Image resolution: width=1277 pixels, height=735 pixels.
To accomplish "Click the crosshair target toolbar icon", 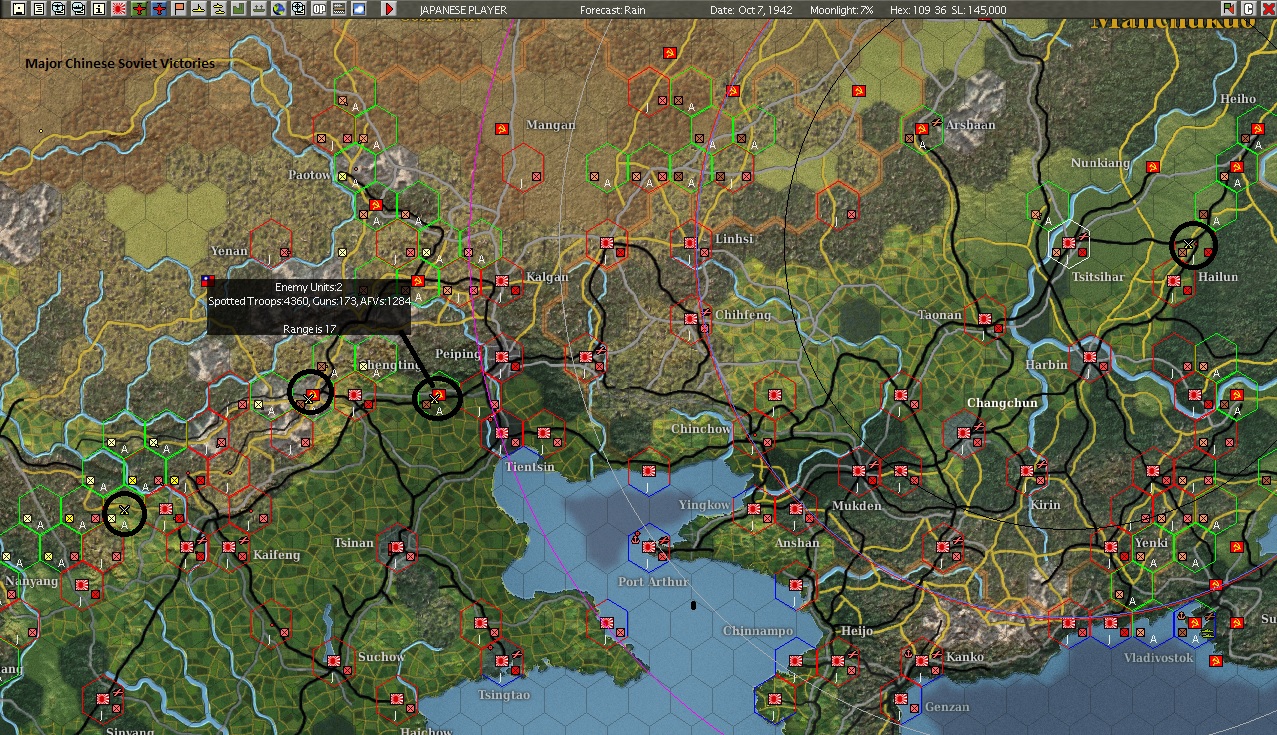I will coord(299,9).
